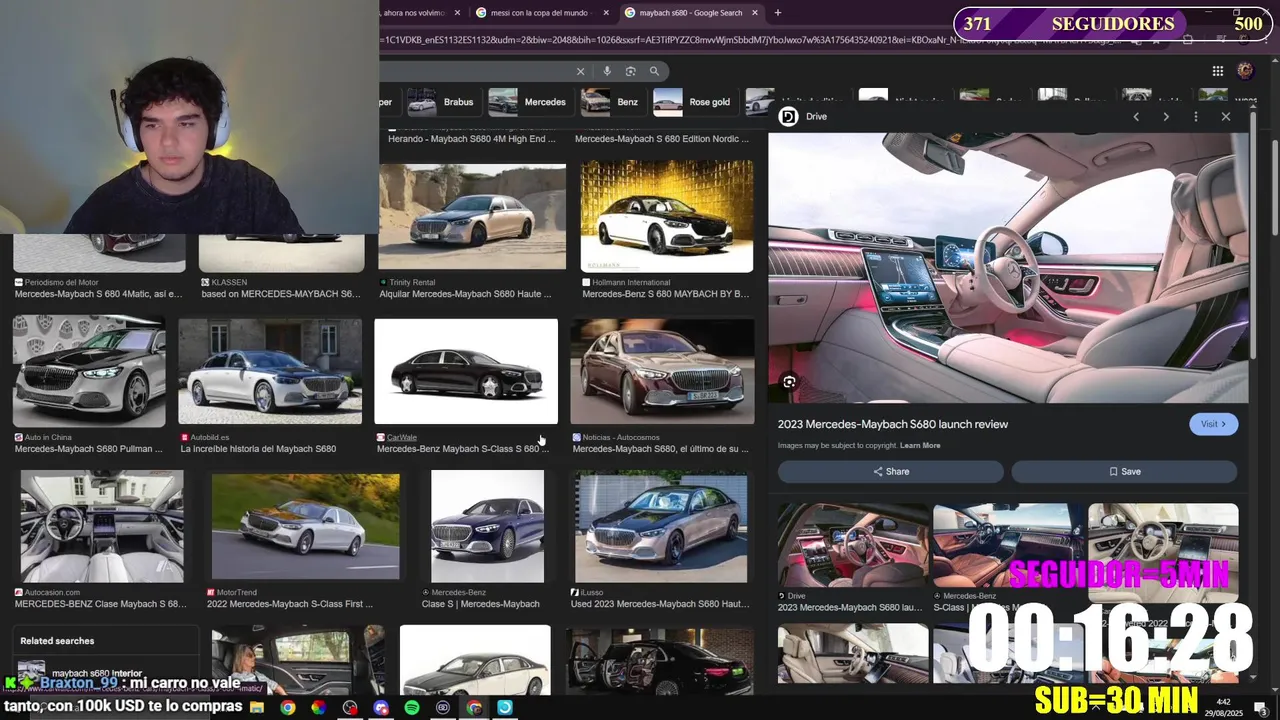The image size is (1280, 720).
Task: Switch to the 'ahora nos volvimo' tab
Action: pyautogui.click(x=418, y=13)
